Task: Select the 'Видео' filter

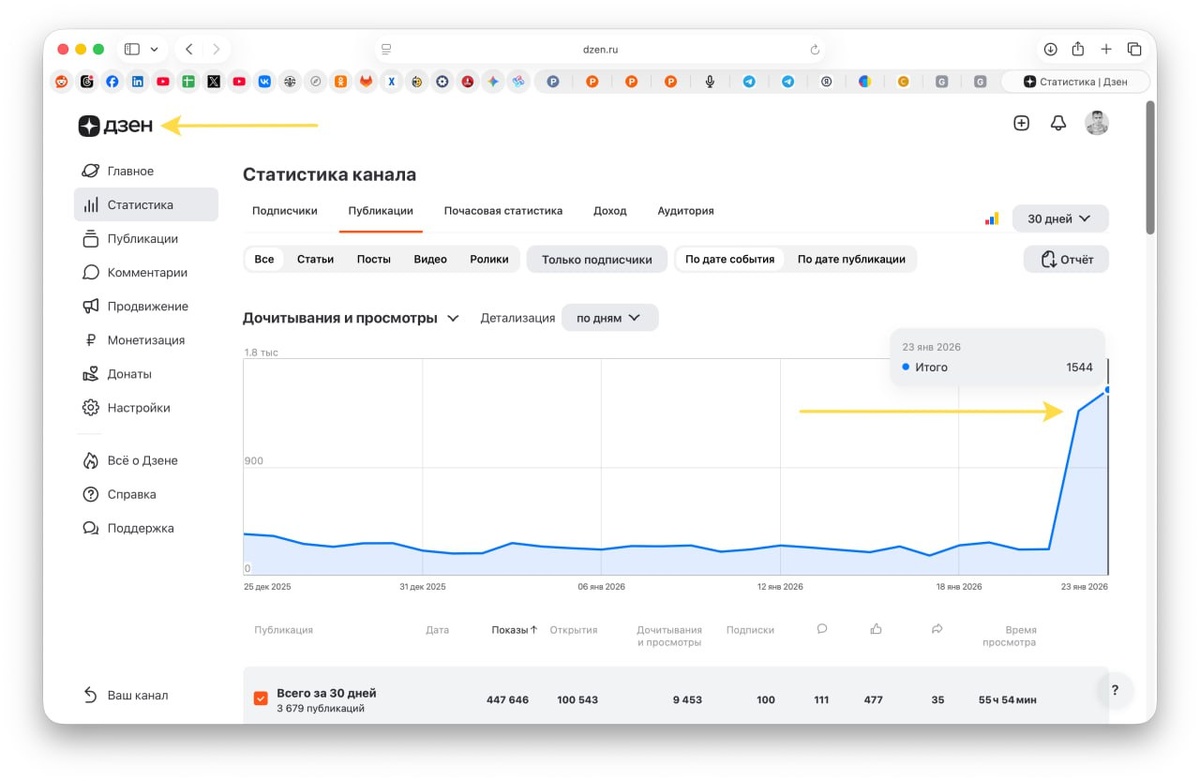Action: tap(430, 259)
